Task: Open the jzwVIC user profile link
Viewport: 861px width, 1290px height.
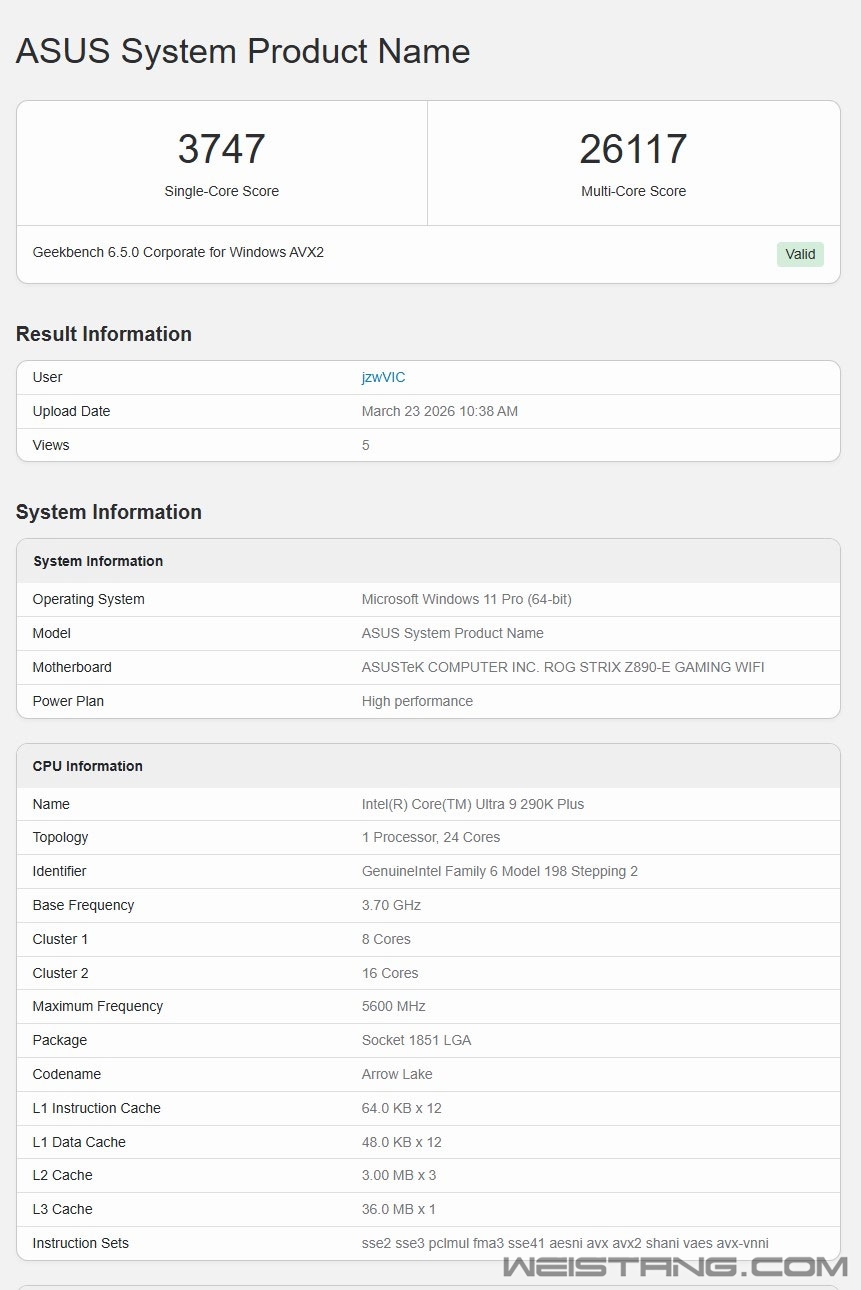Action: pos(383,377)
